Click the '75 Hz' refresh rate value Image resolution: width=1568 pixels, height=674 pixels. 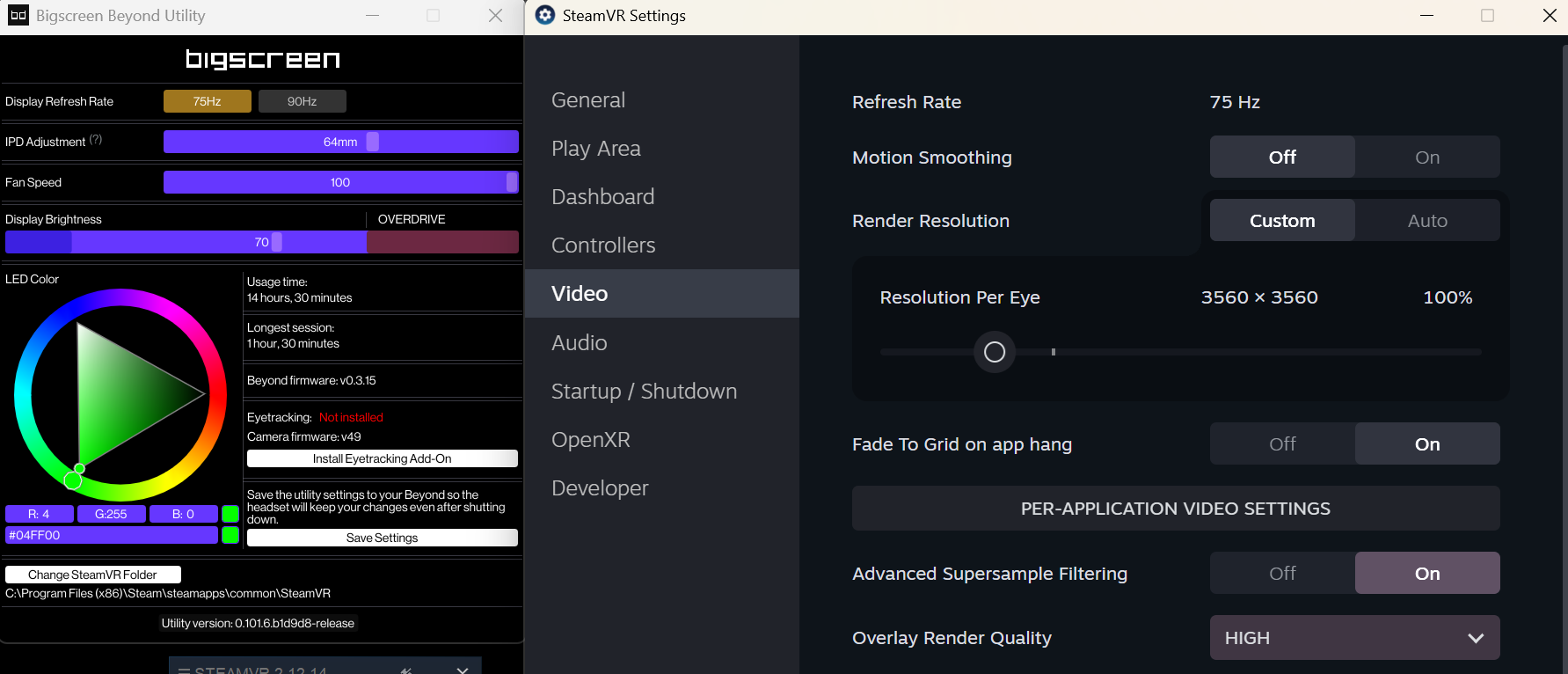coord(1235,102)
